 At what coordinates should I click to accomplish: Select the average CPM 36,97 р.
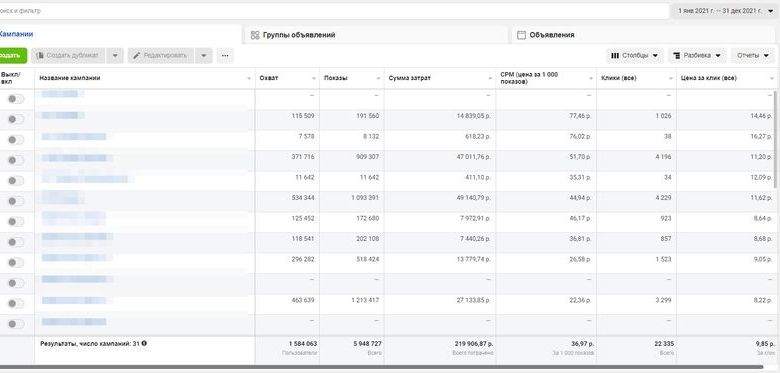582,344
